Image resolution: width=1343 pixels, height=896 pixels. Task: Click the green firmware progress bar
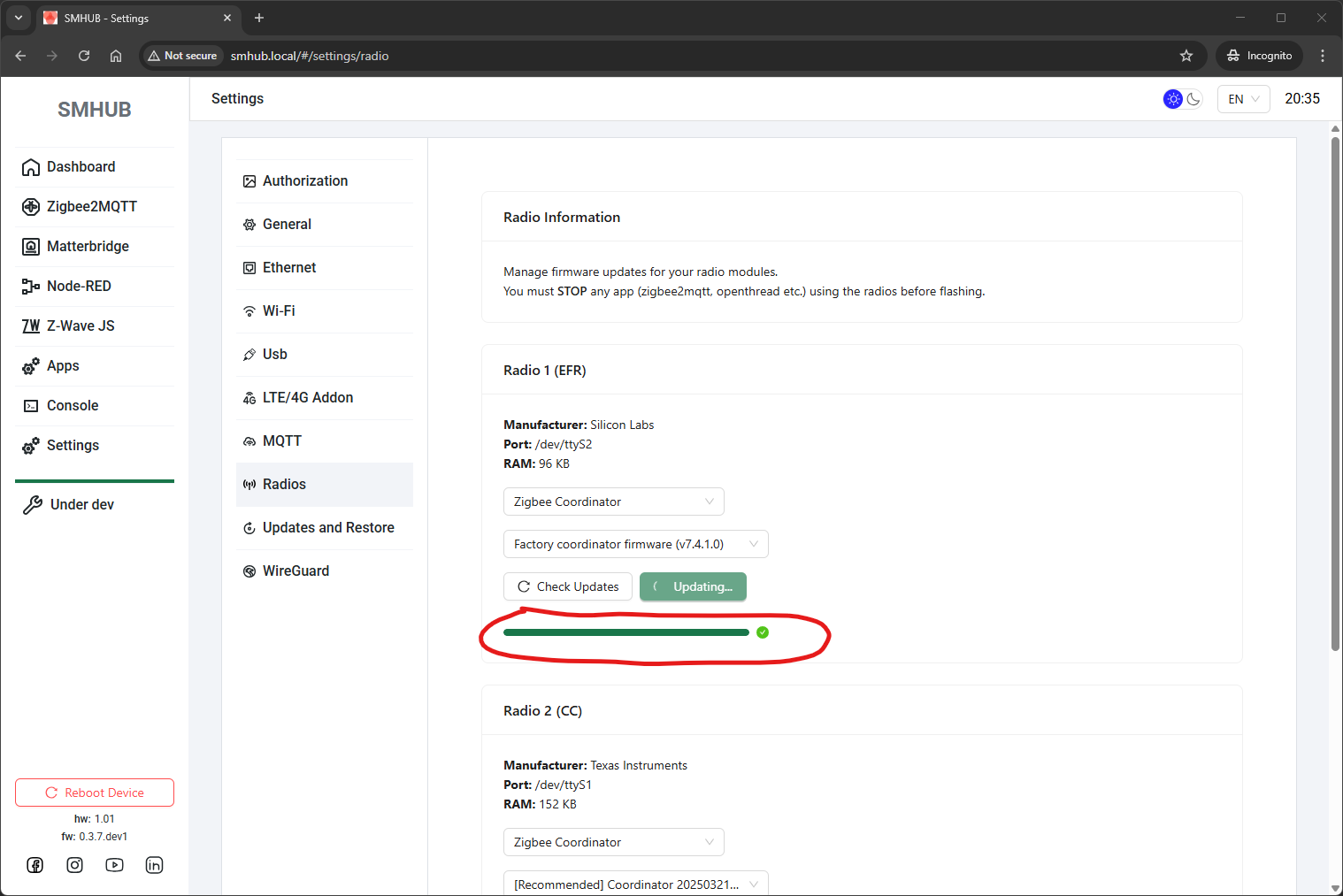pyautogui.click(x=625, y=632)
